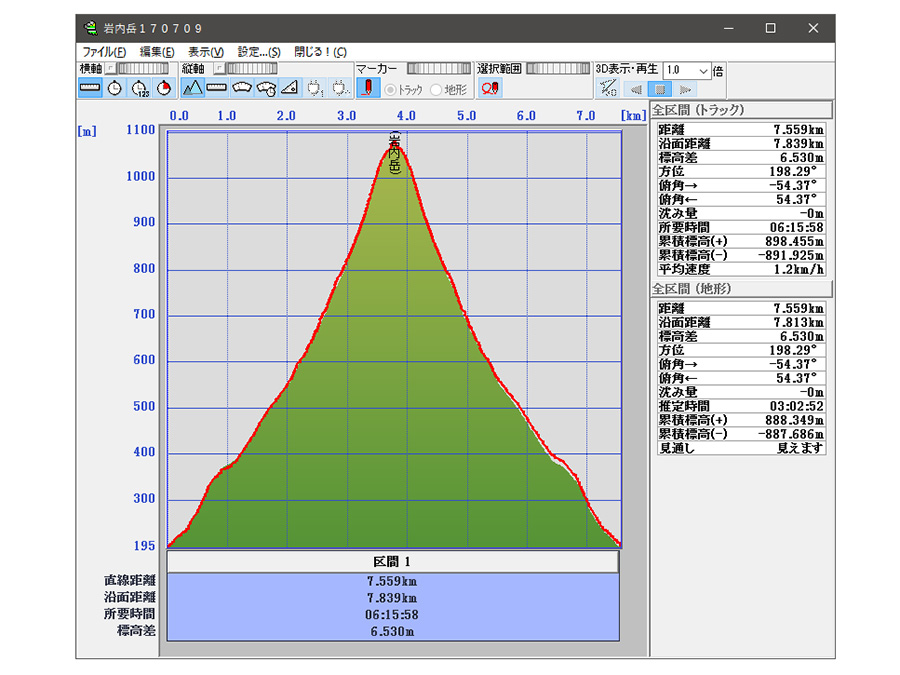The height and width of the screenshot is (675, 900).
Task: Toggle the small button beside 横軸
Action: coord(111,68)
